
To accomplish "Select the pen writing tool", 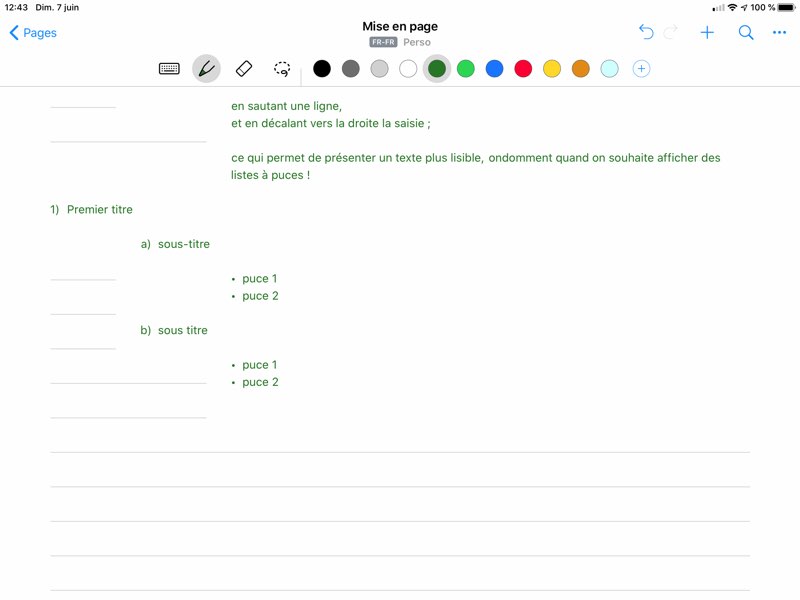I will (206, 69).
